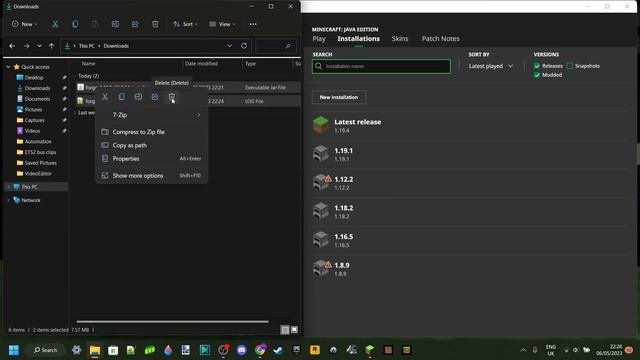Click the Share icon in context menu
The height and width of the screenshot is (360, 640).
coord(155,97)
